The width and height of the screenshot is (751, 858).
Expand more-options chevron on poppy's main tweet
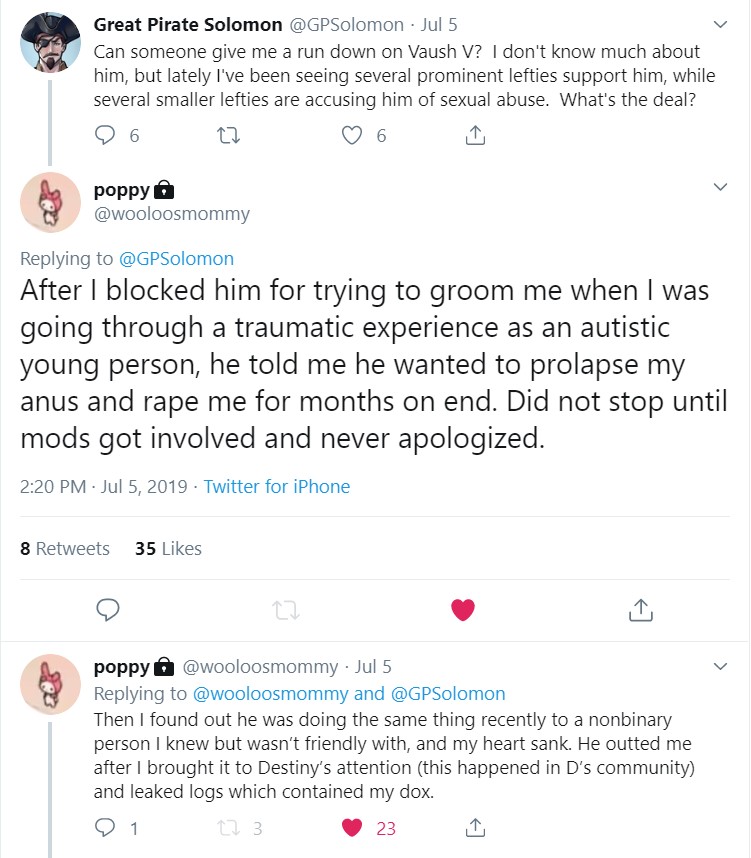[719, 188]
